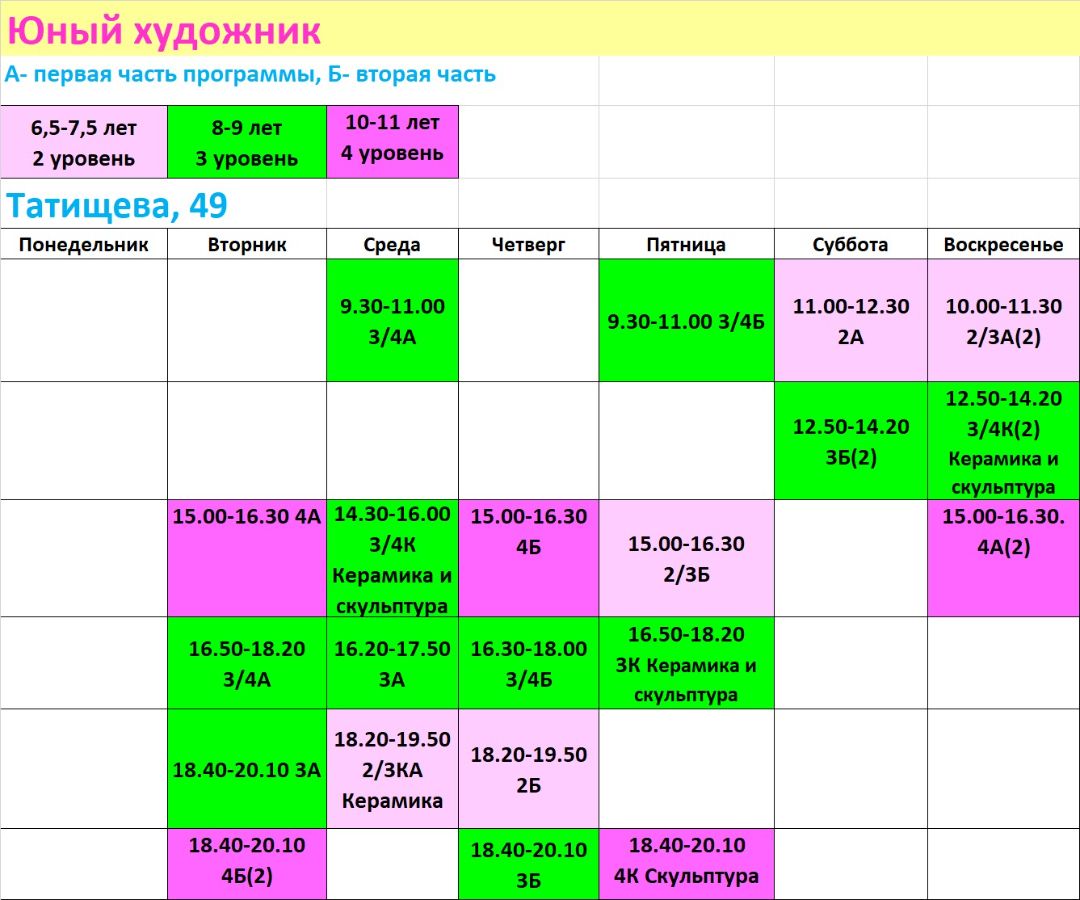Click the Юный художник title
This screenshot has width=1080, height=900.
tap(164, 31)
